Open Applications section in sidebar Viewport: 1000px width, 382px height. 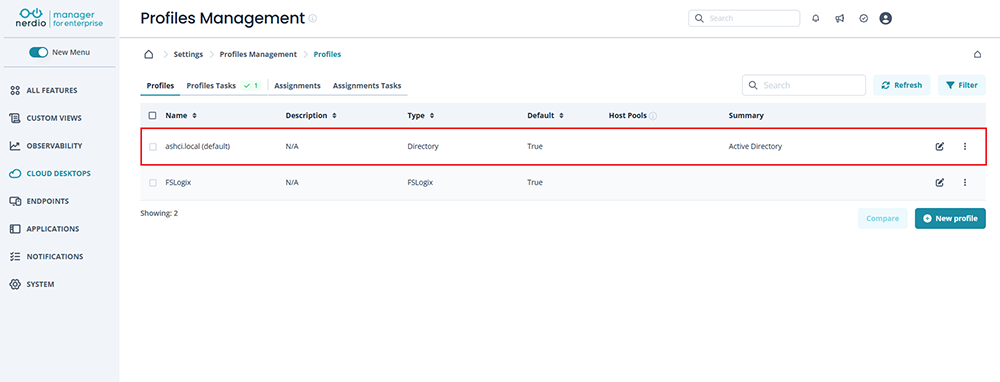point(45,229)
